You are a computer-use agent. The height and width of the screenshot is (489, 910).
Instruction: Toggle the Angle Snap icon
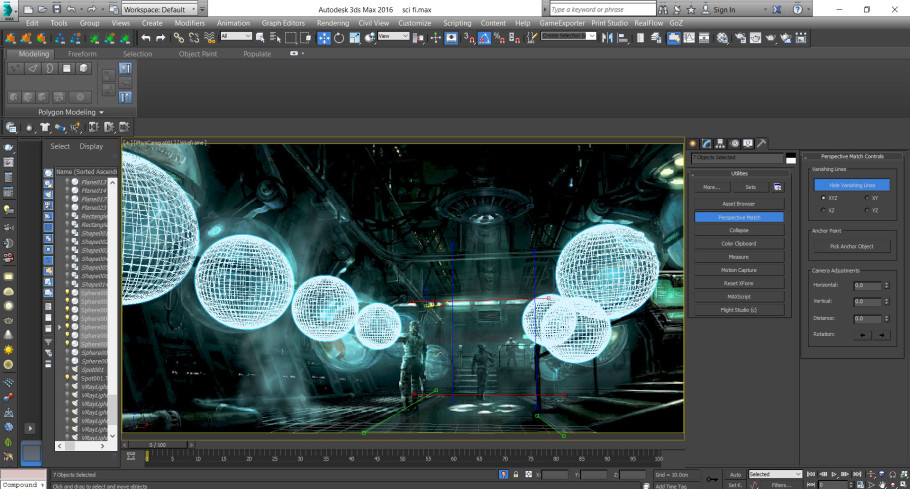coord(484,38)
